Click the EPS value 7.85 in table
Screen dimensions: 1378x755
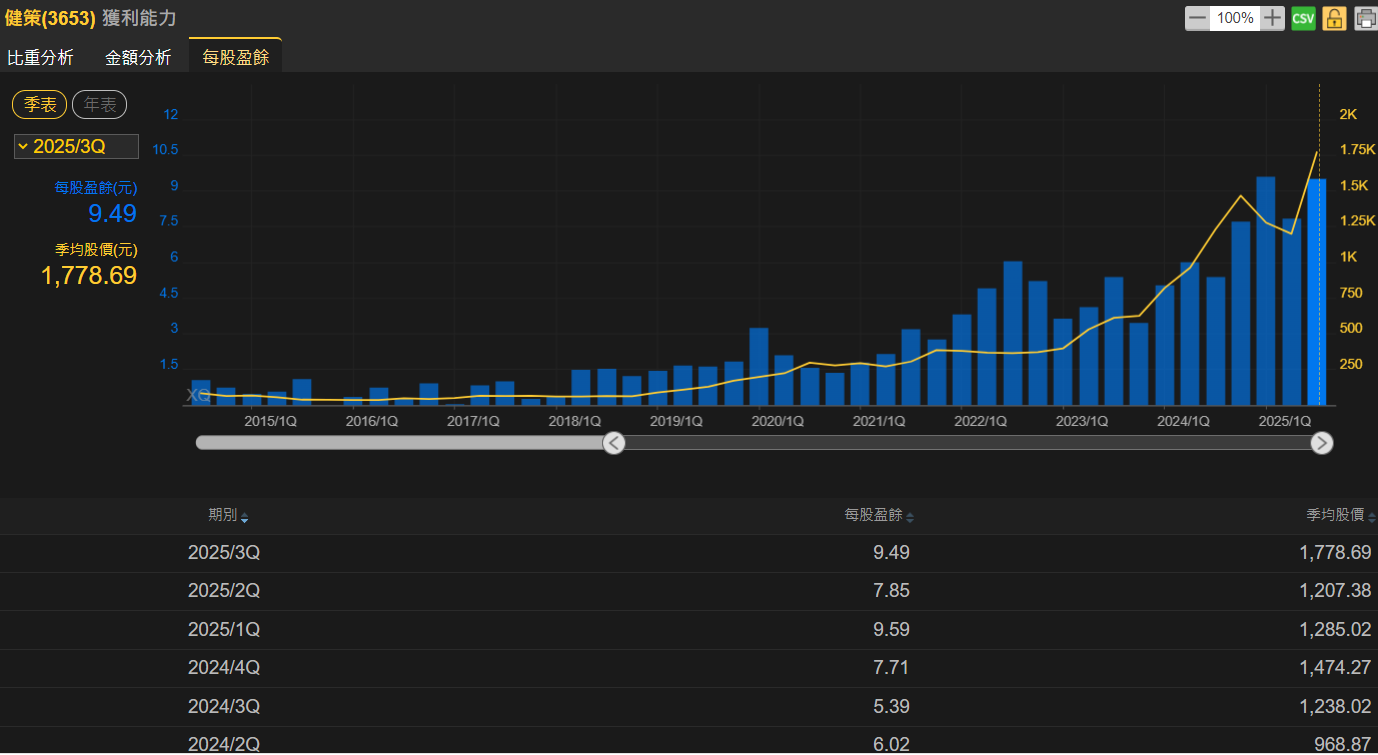pyautogui.click(x=891, y=591)
